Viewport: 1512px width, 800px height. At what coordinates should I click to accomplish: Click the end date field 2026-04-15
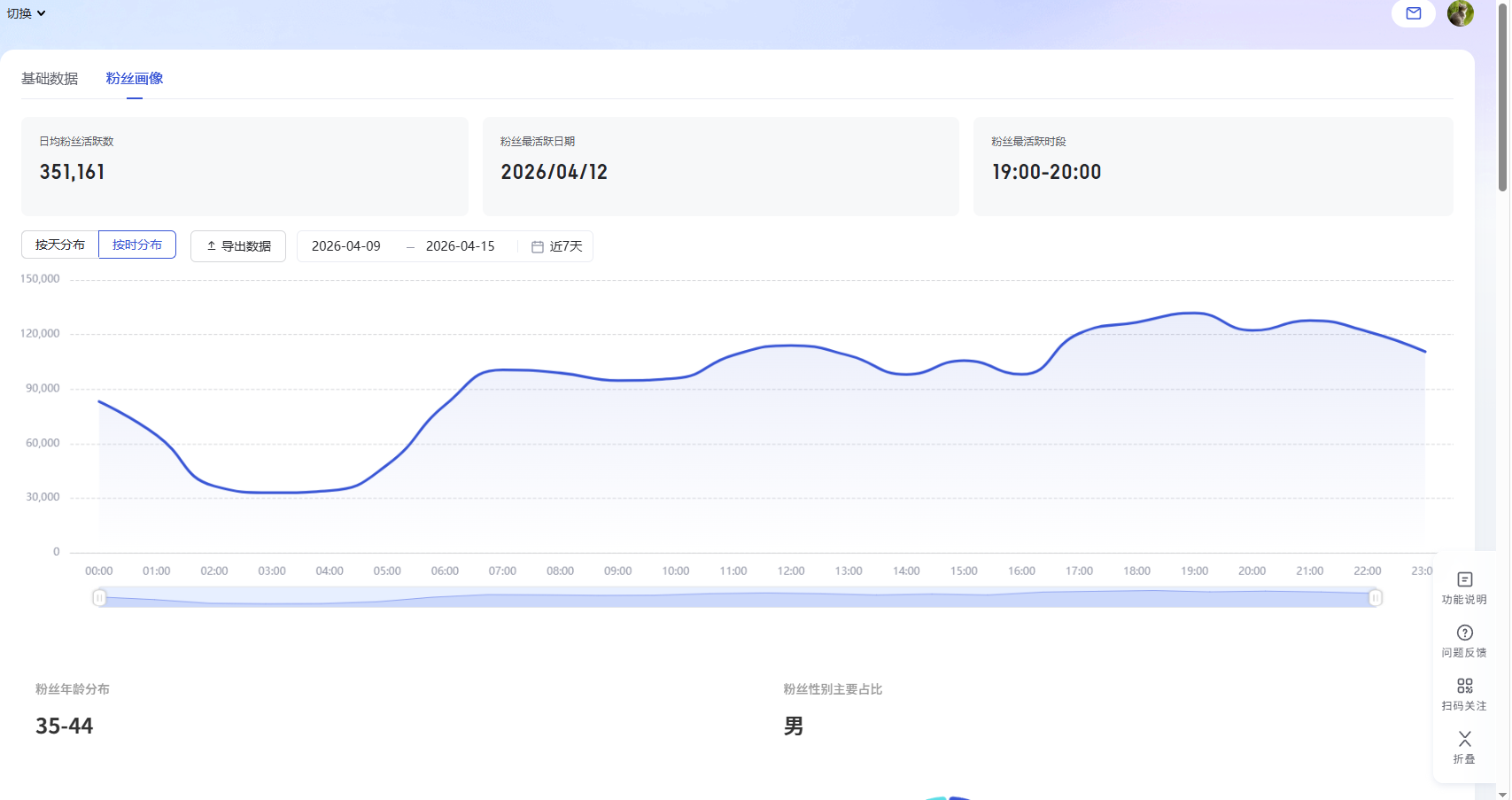tap(460, 246)
